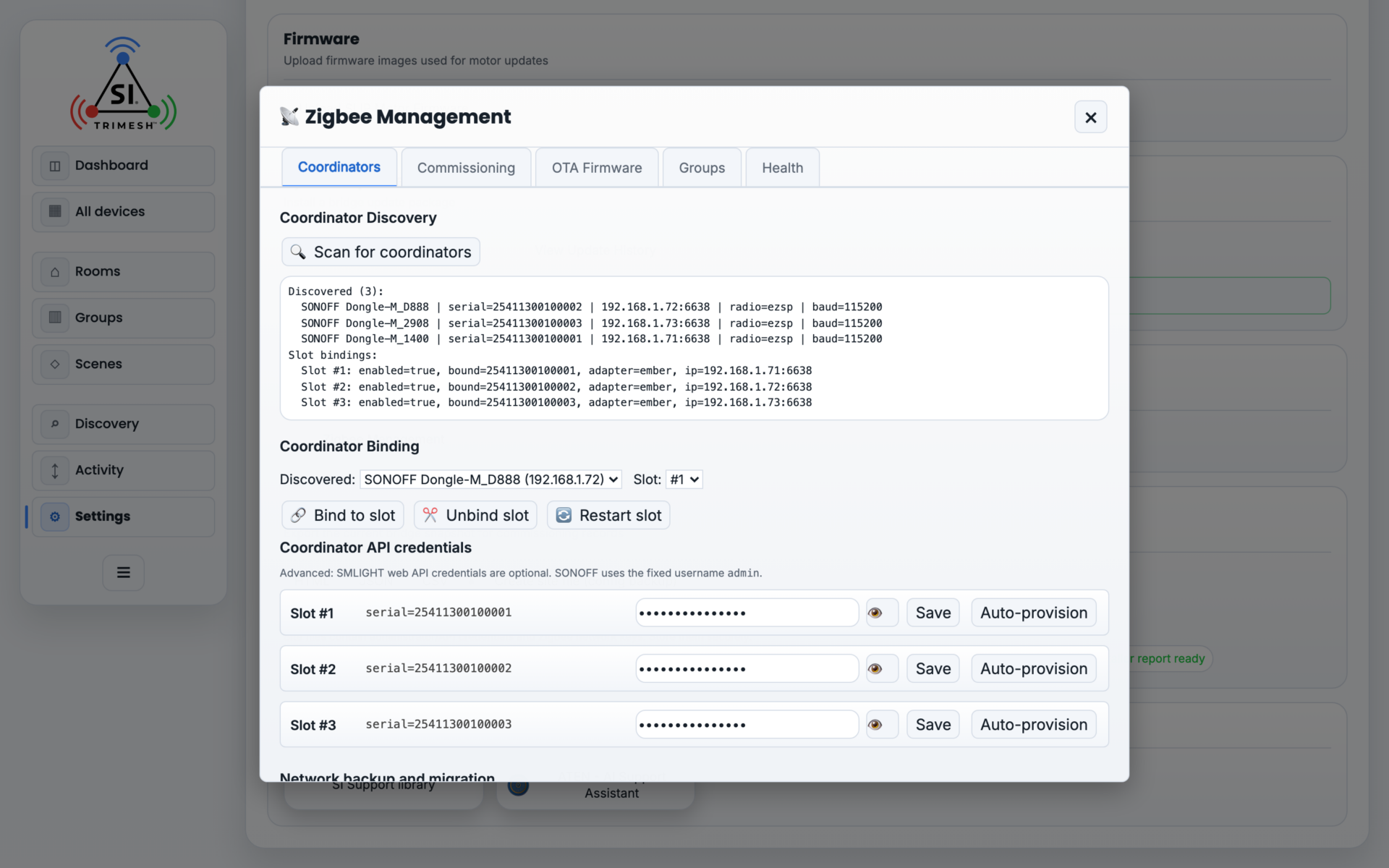
Task: Switch to the Health tab
Action: (x=782, y=168)
